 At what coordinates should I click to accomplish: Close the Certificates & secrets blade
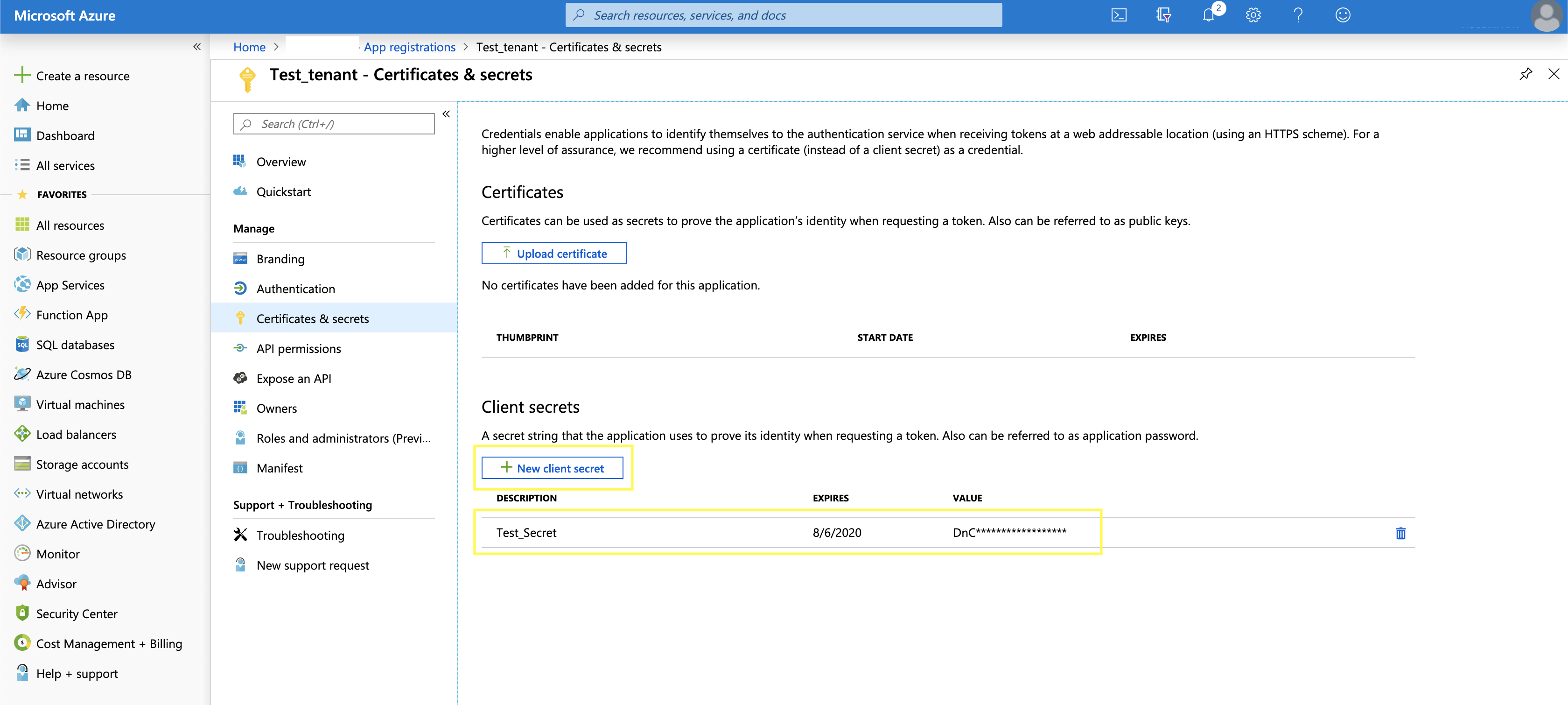pyautogui.click(x=1554, y=74)
